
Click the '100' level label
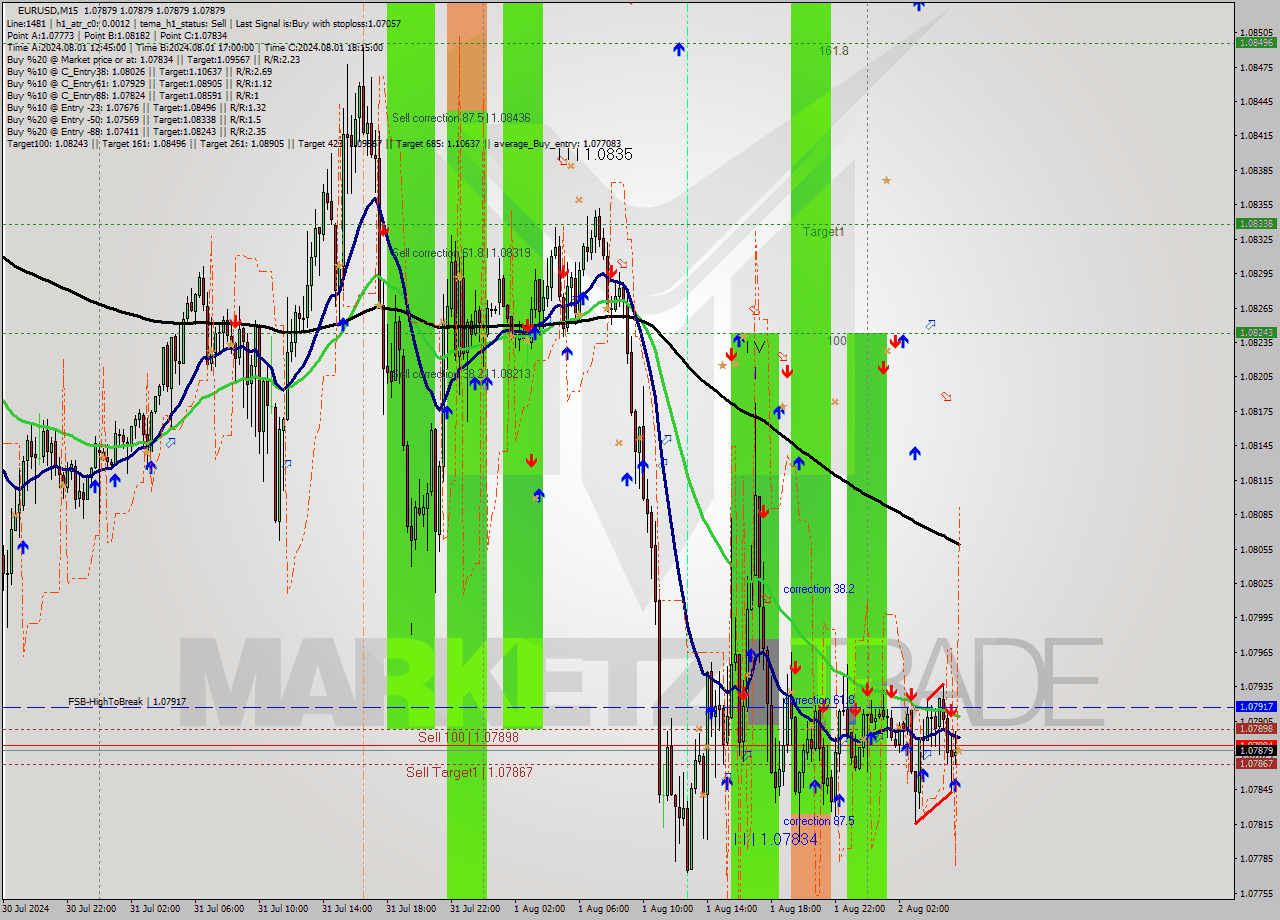838,341
